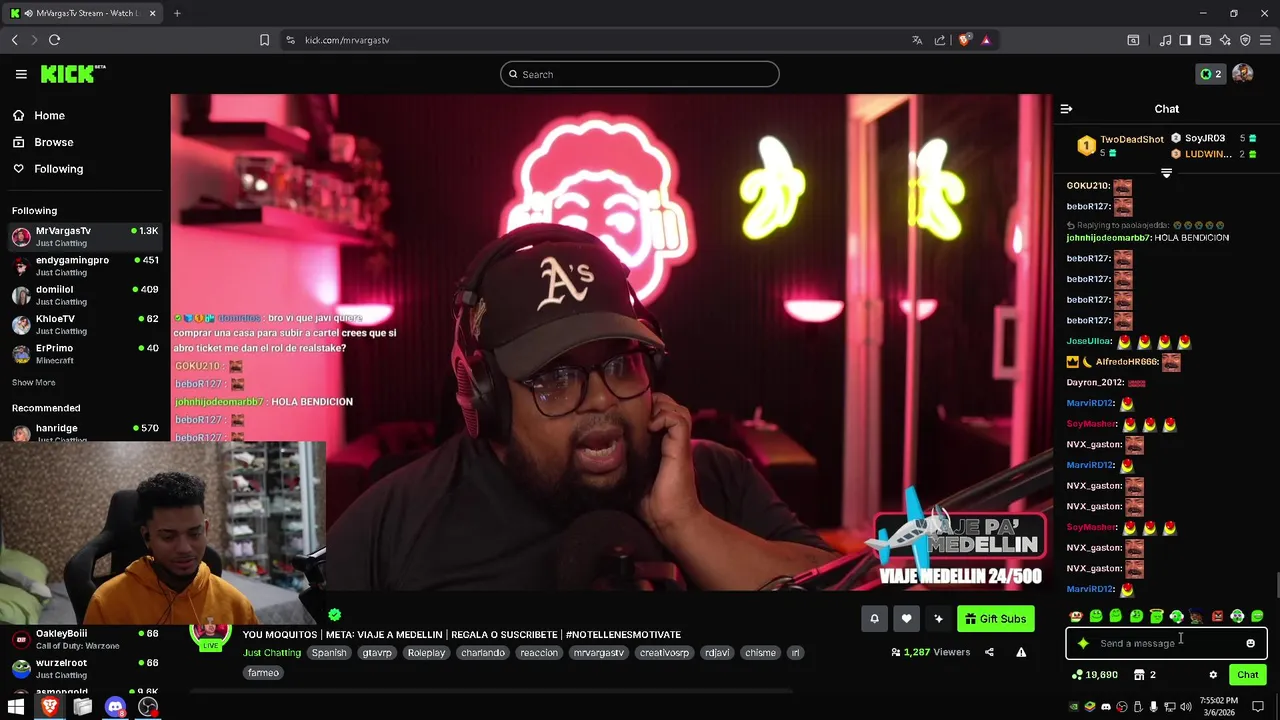The height and width of the screenshot is (720, 1280).
Task: Open the Brave playlist music icon
Action: pos(1165,40)
